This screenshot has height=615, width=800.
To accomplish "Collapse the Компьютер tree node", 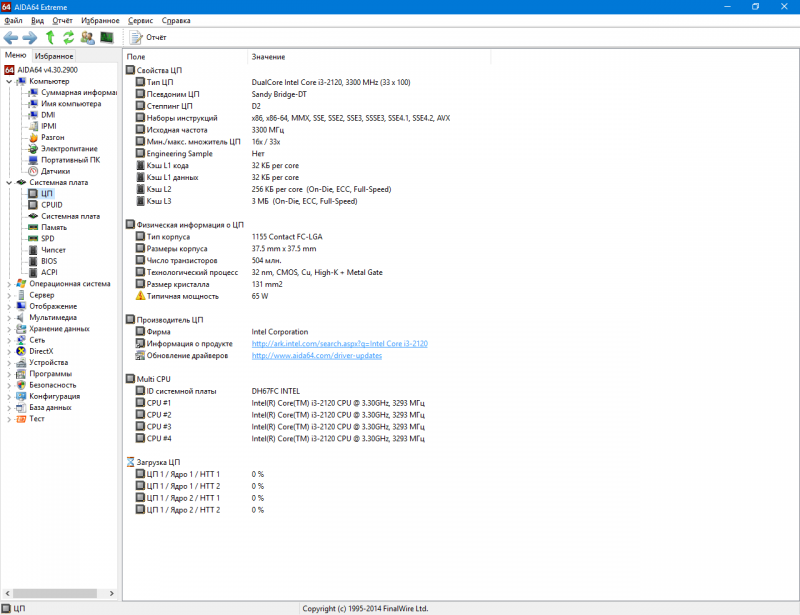I will click(x=9, y=81).
